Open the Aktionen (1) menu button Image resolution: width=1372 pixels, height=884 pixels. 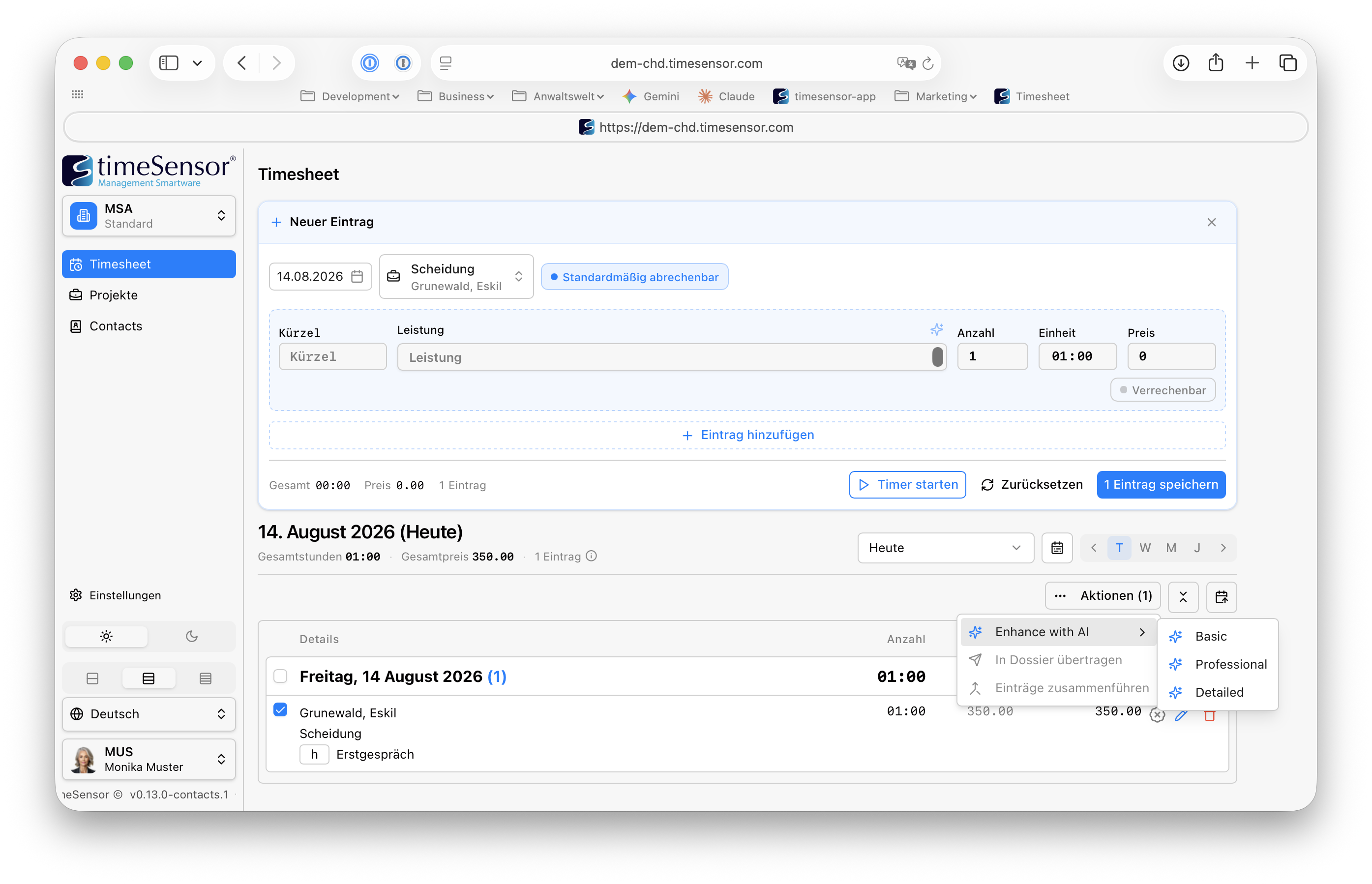[x=1103, y=596]
